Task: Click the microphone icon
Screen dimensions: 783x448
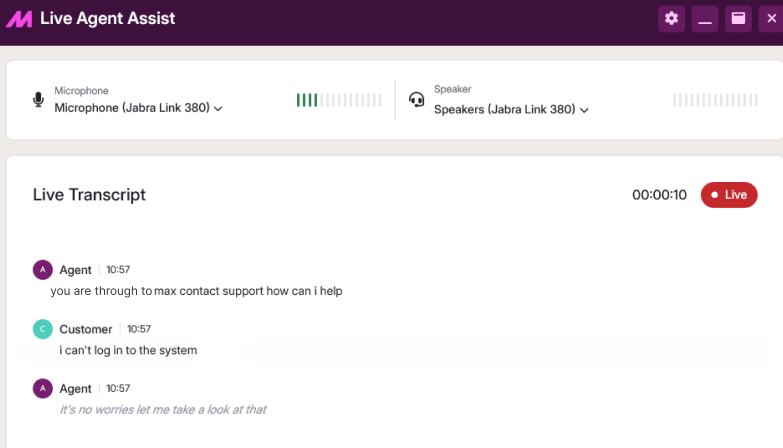Action: pos(38,100)
